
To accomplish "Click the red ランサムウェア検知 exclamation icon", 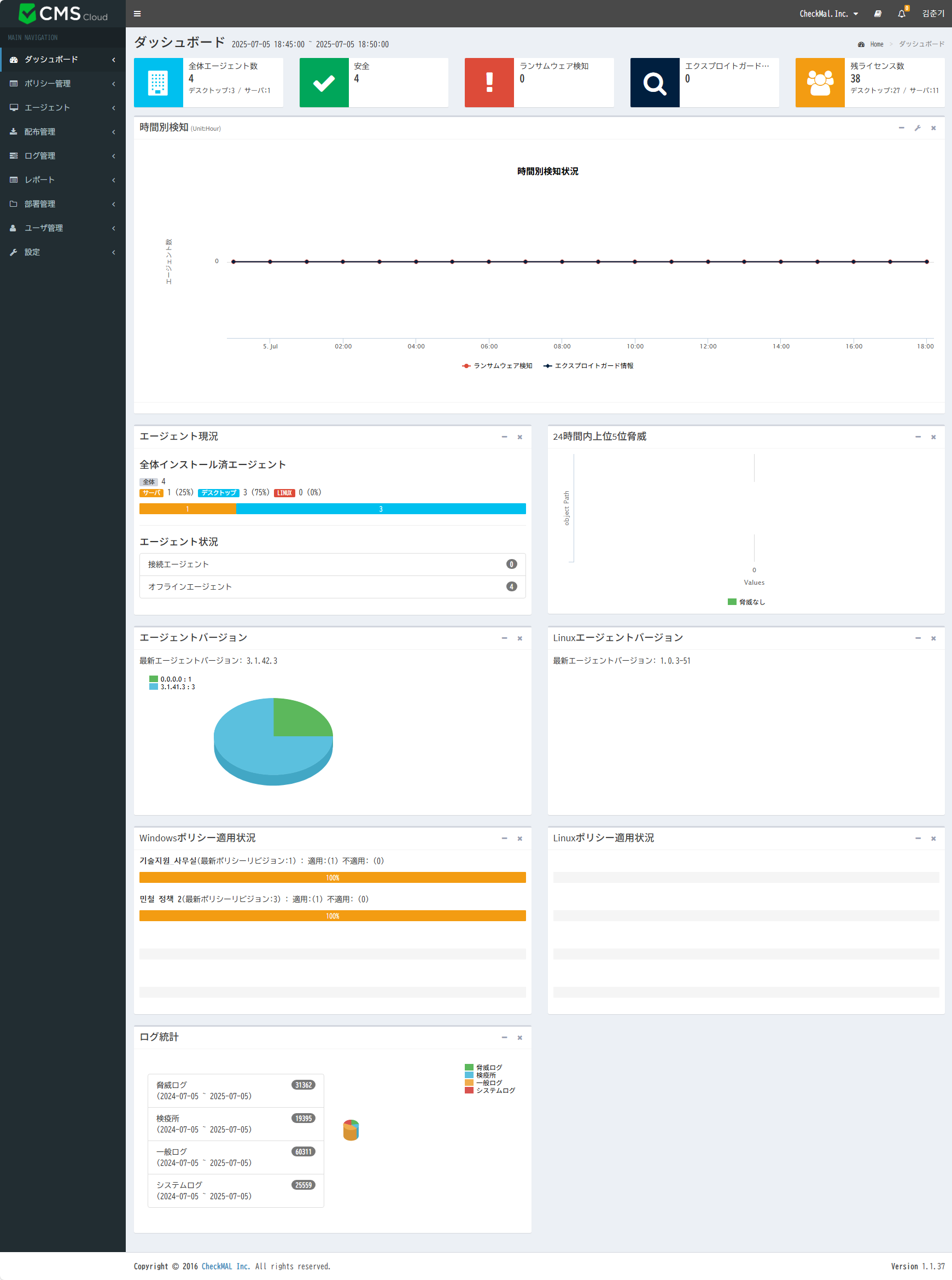I will (489, 83).
